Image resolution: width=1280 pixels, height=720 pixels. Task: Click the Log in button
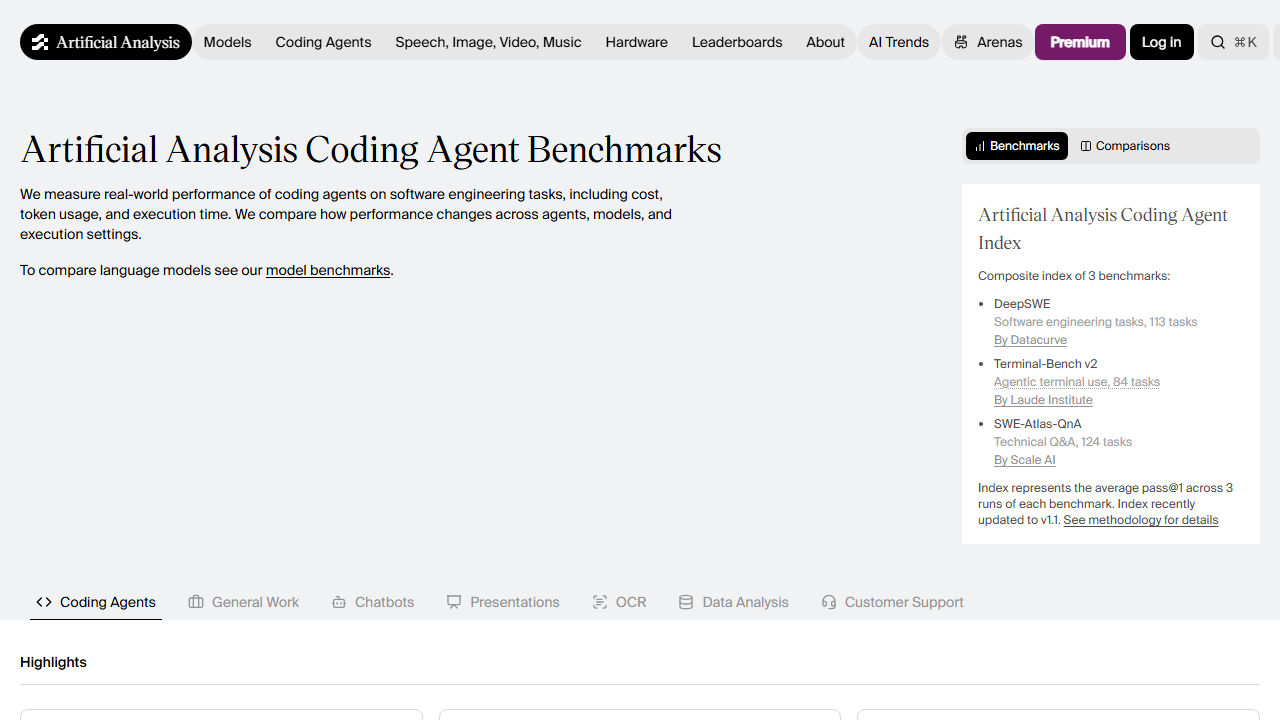[x=1162, y=42]
